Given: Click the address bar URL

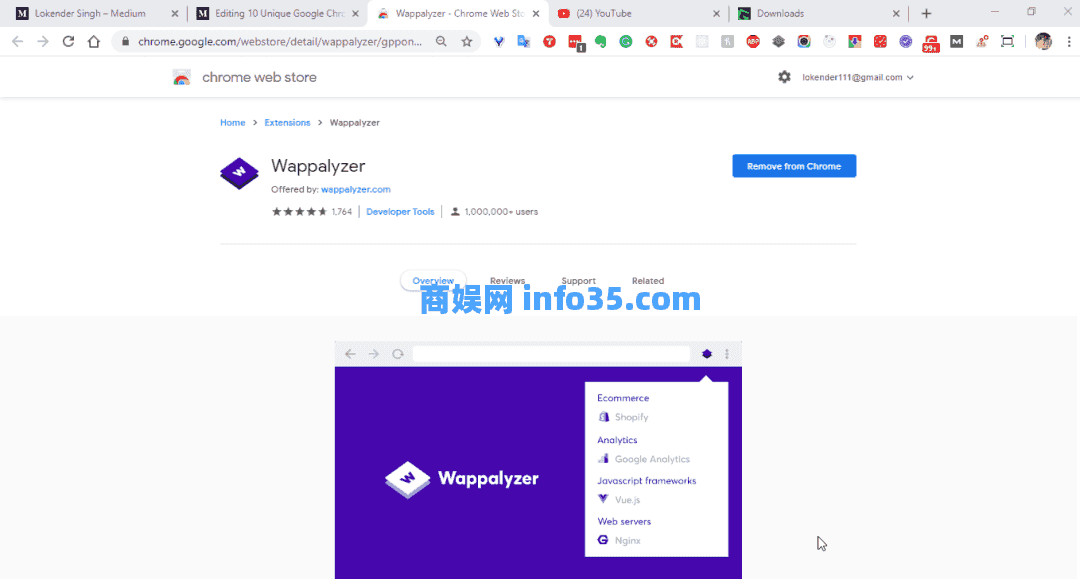Looking at the screenshot, I should point(280,41).
